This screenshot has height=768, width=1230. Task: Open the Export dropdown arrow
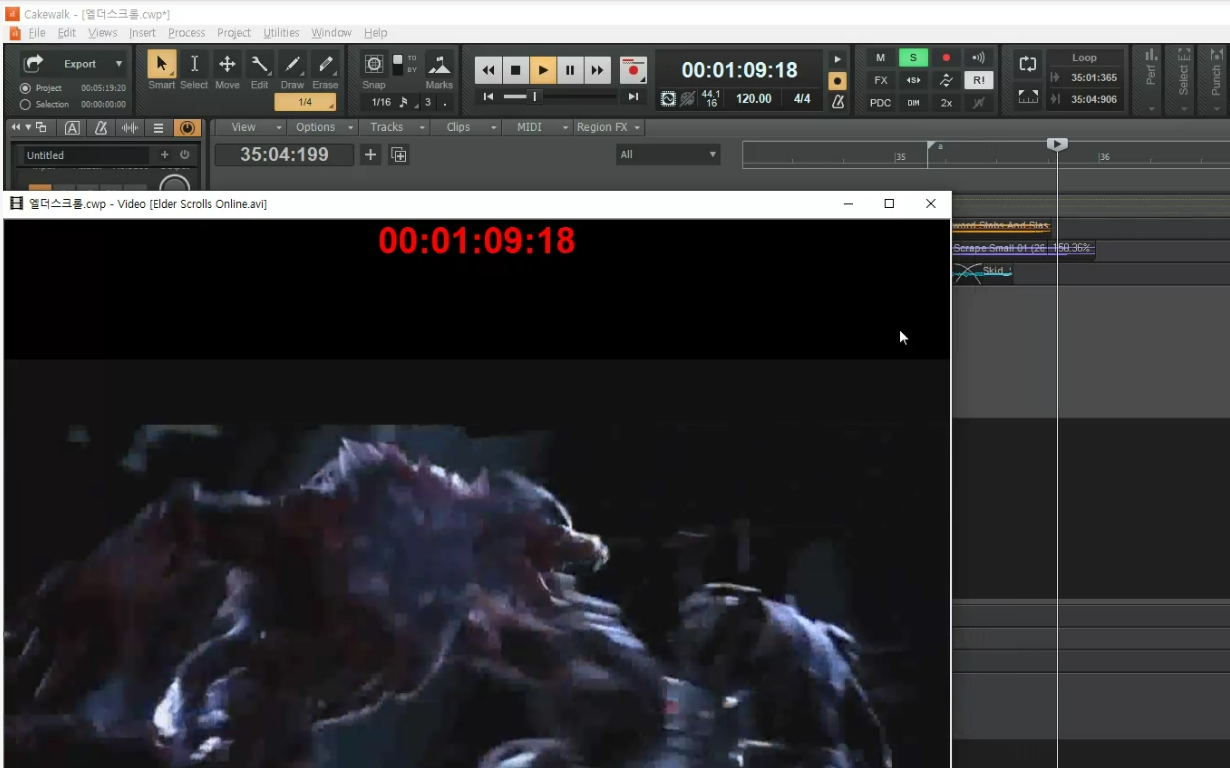click(x=119, y=64)
